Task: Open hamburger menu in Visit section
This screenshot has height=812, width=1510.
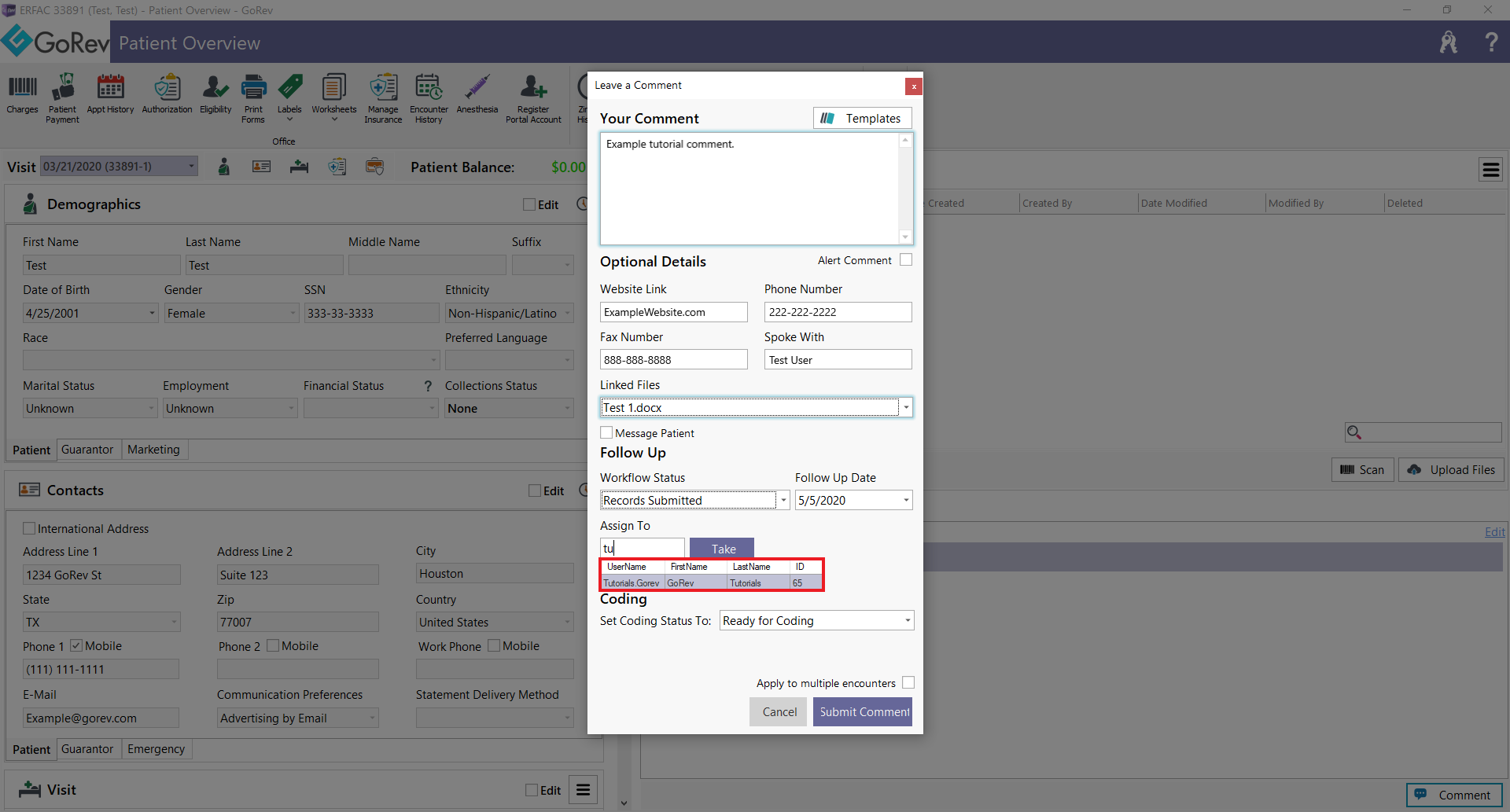Action: coord(584,790)
